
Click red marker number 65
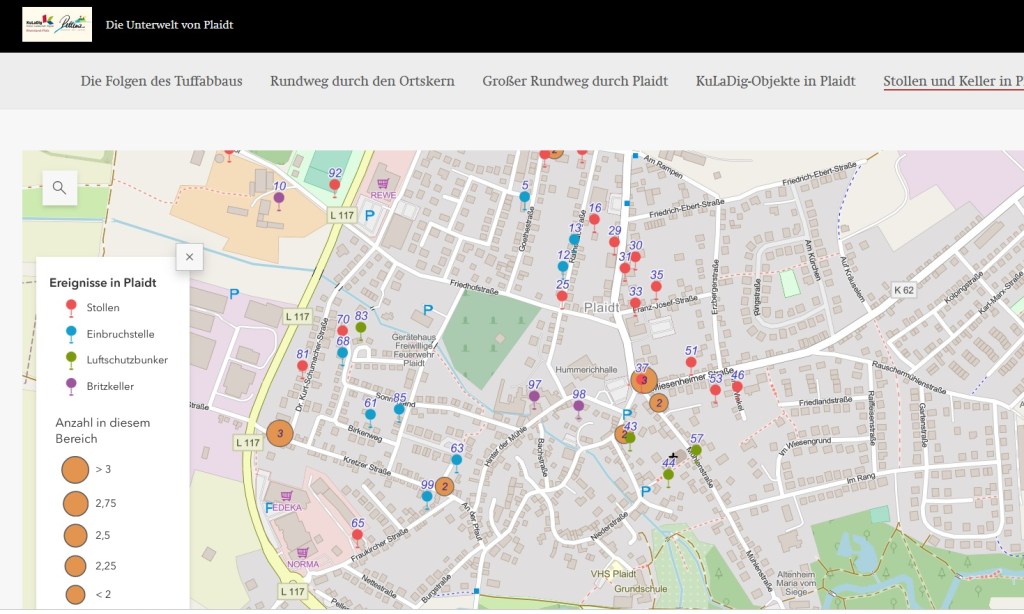[357, 535]
